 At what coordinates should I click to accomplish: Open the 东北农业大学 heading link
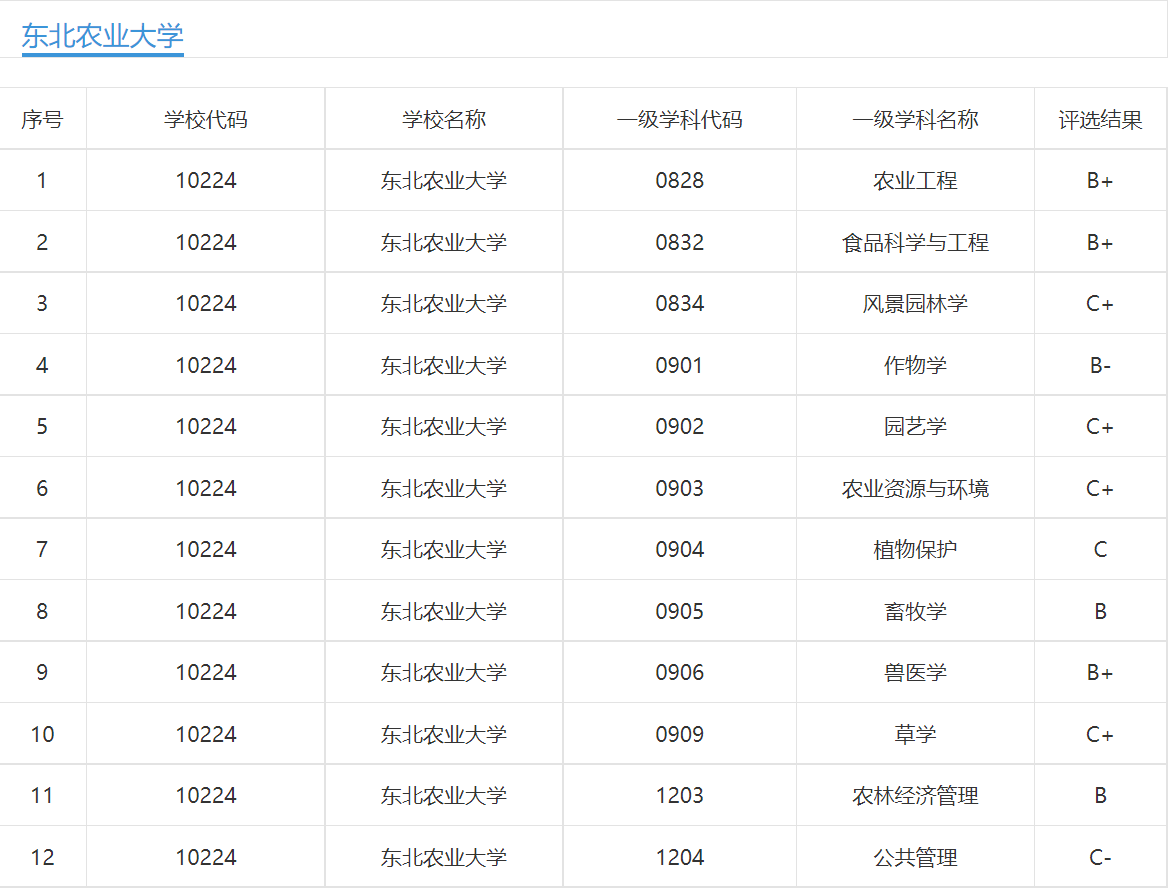click(x=102, y=36)
